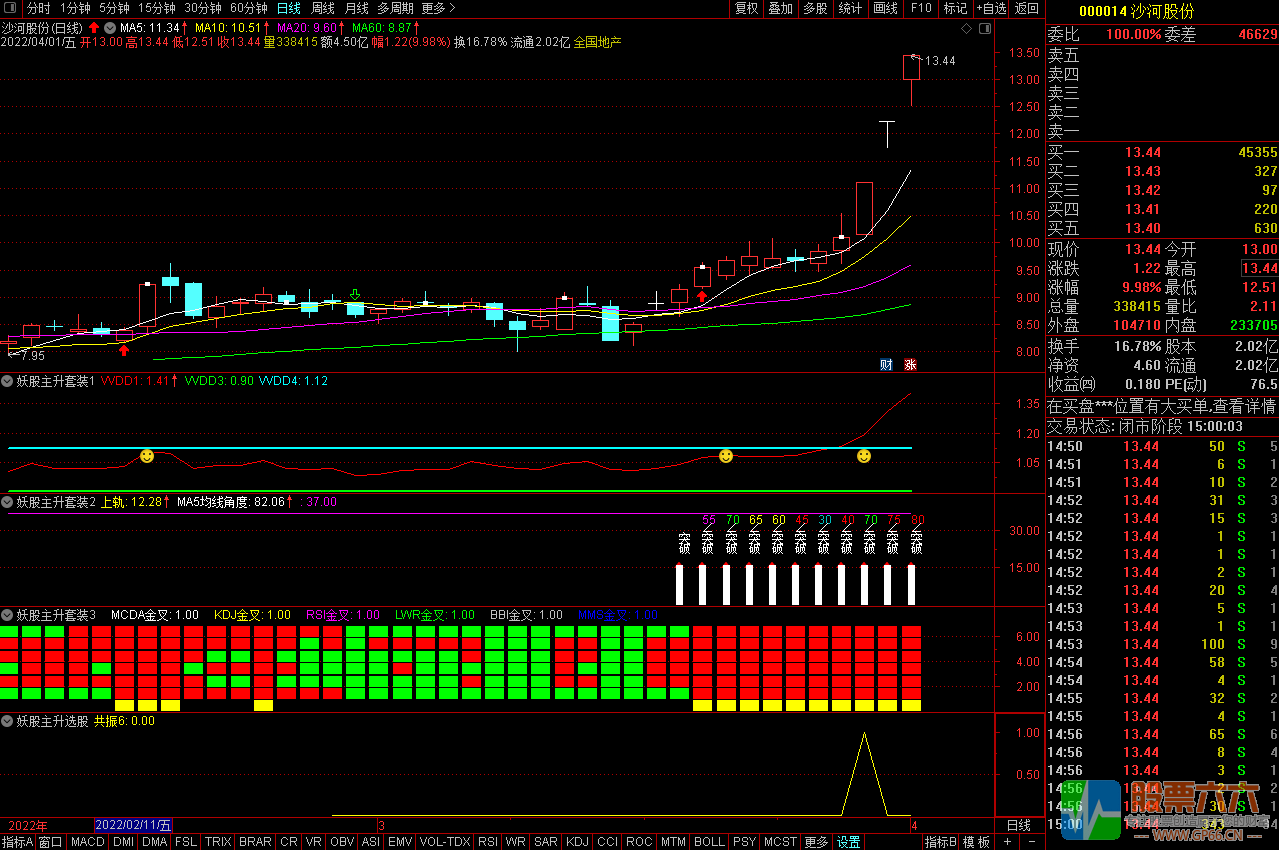Open 查看详情 big order notice link
This screenshot has width=1279, height=850.
1245,406
